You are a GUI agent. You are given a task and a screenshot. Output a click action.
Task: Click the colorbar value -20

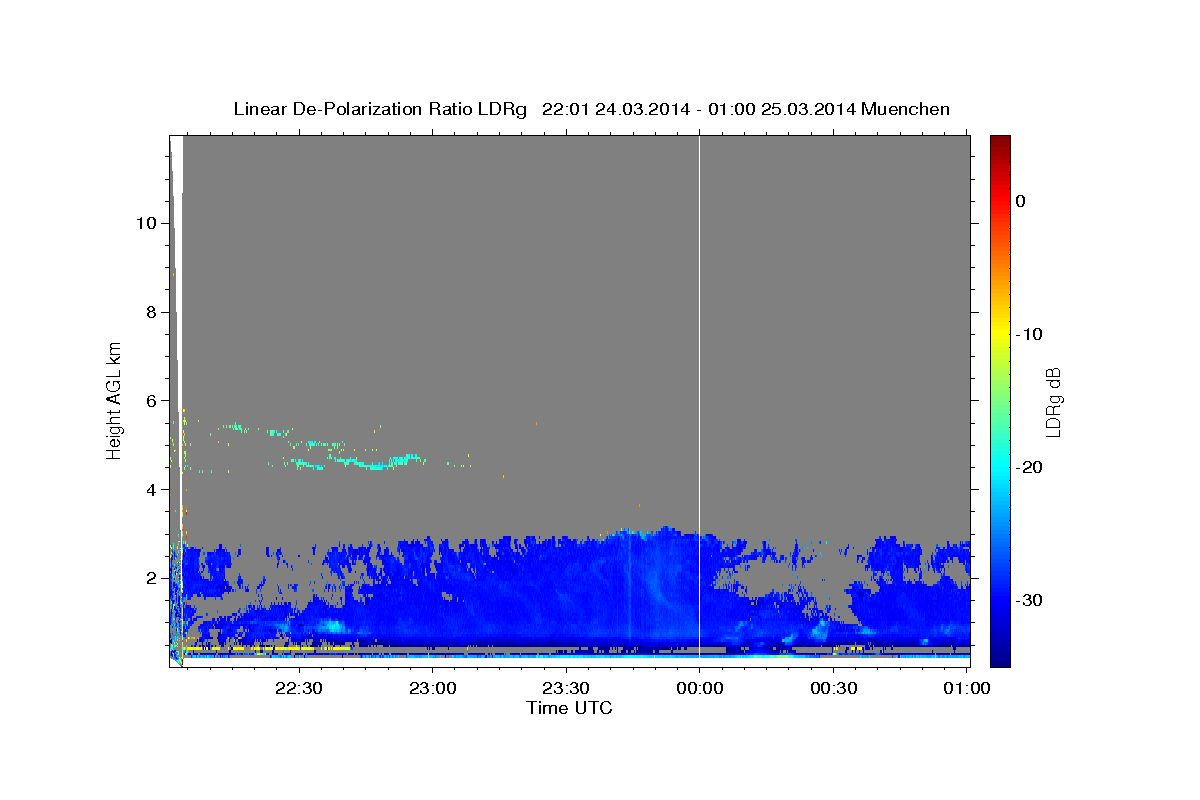[1029, 467]
